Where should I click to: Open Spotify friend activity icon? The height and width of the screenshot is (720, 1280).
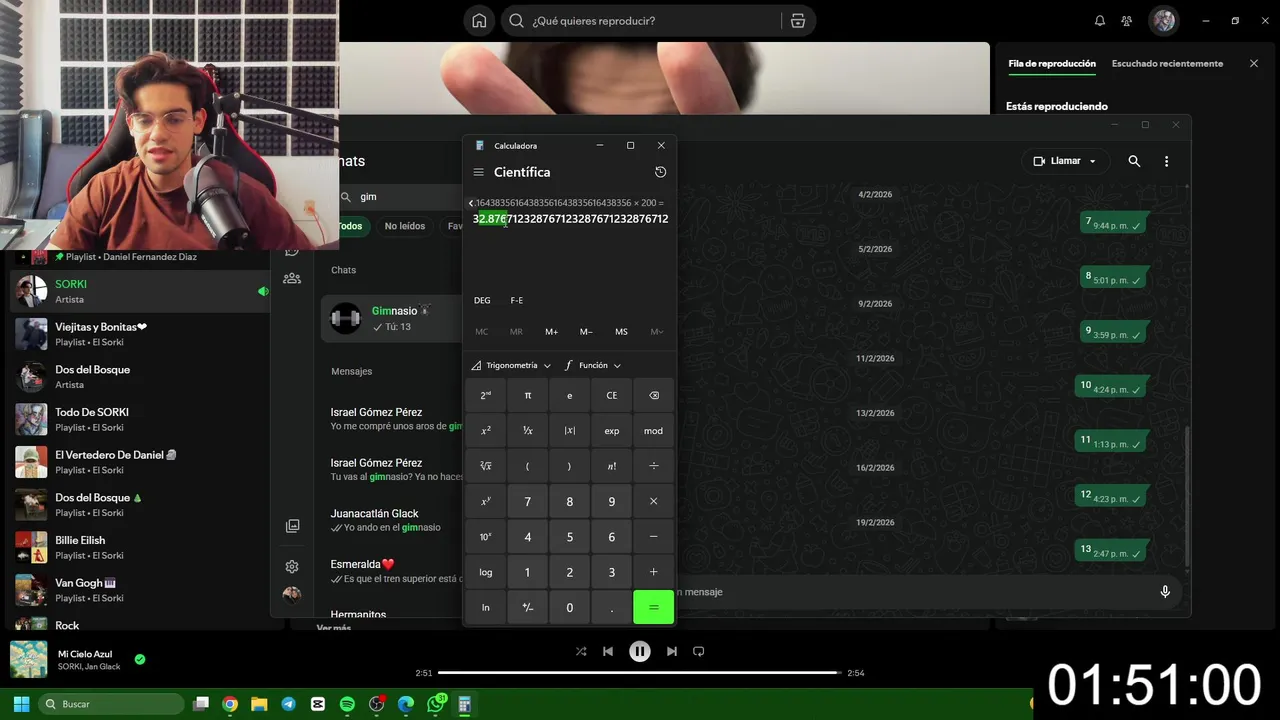(x=1127, y=21)
